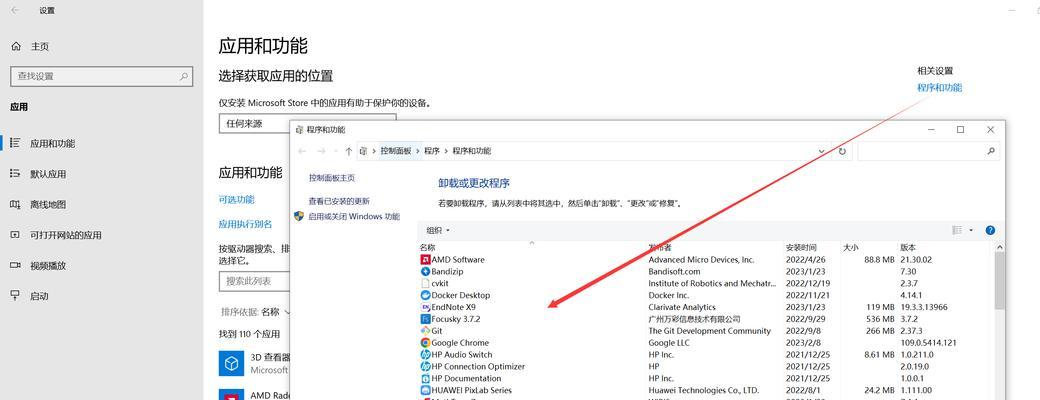This screenshot has height=400, width=1040.
Task: Select 可打开网站的应用 in sidebar
Action: (x=101, y=235)
